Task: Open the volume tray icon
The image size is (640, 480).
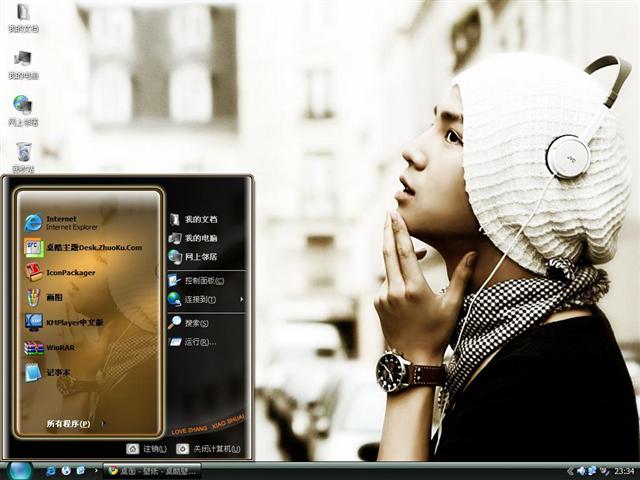Action: 581,471
